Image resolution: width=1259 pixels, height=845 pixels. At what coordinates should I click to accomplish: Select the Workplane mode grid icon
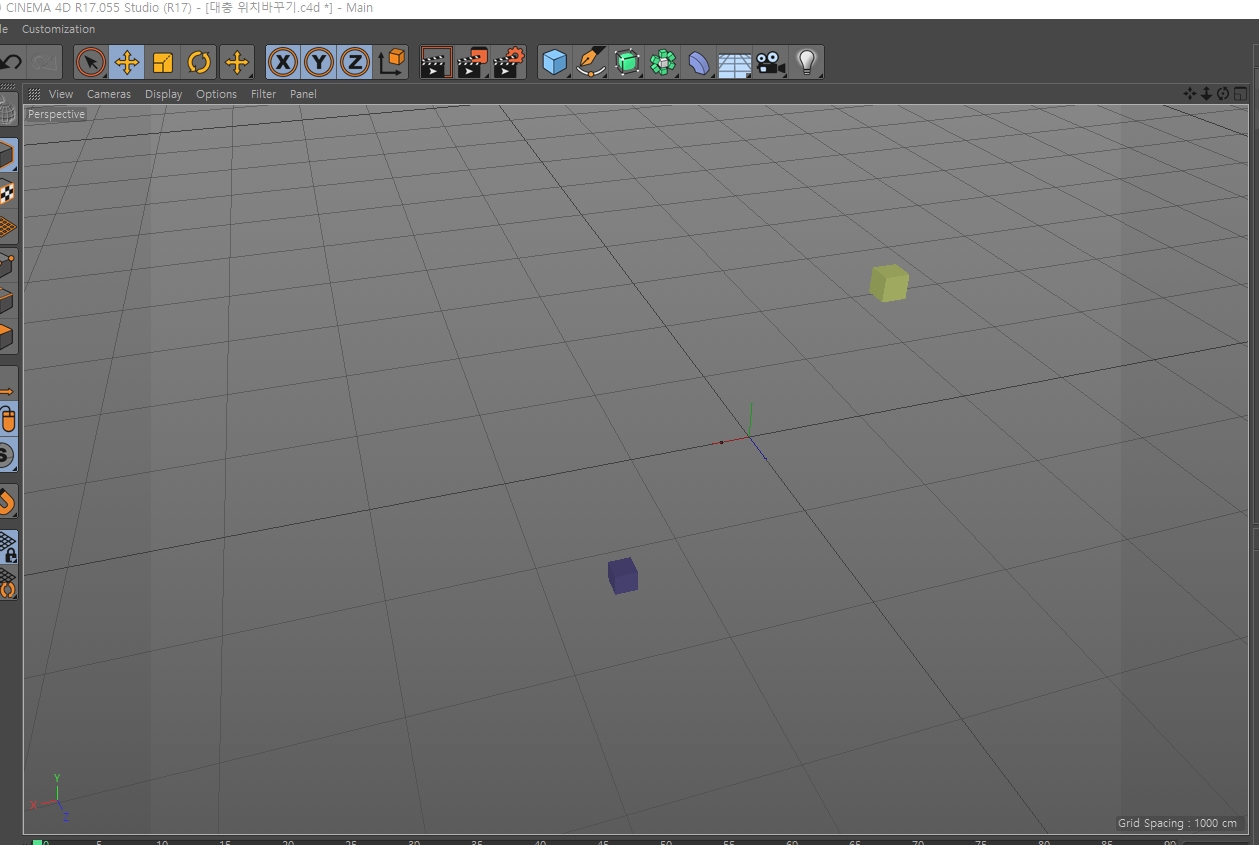click(x=8, y=228)
